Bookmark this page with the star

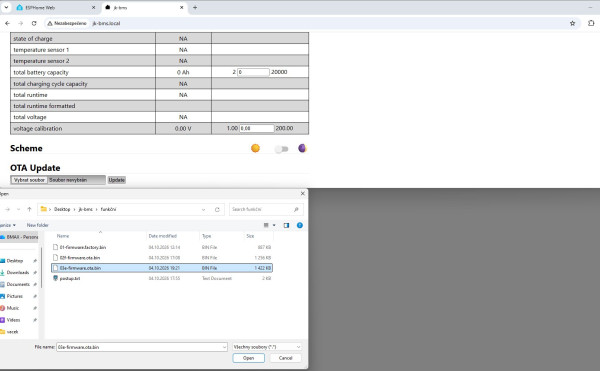pyautogui.click(x=572, y=23)
